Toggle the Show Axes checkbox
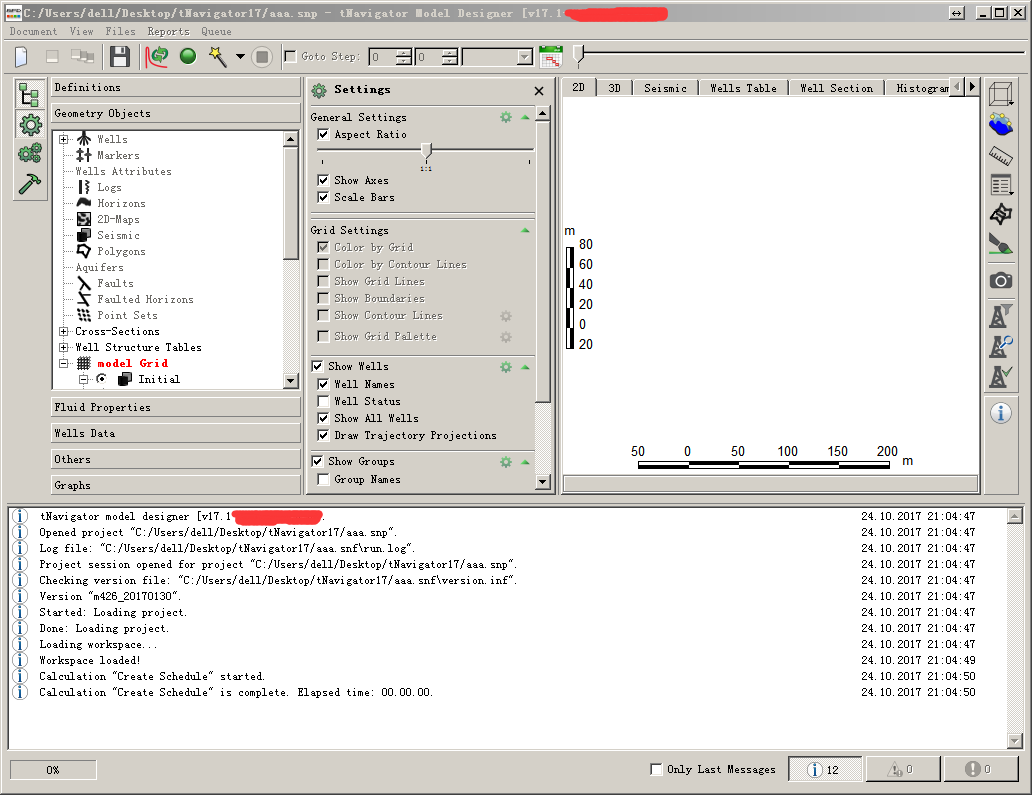This screenshot has height=795, width=1032. tap(323, 180)
